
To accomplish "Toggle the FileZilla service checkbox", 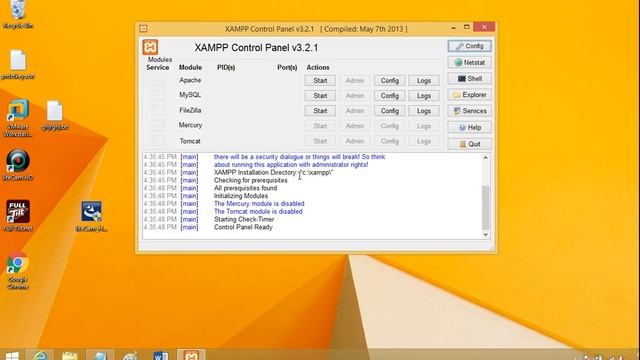I will pos(158,110).
